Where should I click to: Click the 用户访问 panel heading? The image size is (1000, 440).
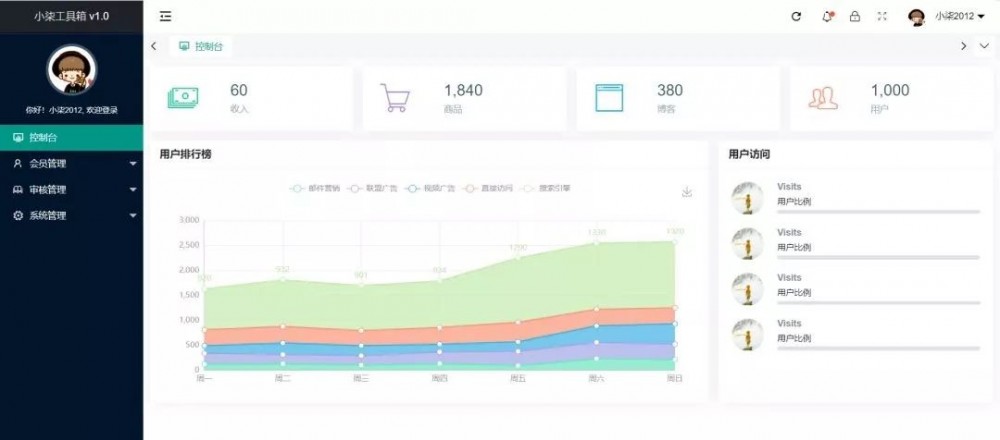[x=749, y=154]
